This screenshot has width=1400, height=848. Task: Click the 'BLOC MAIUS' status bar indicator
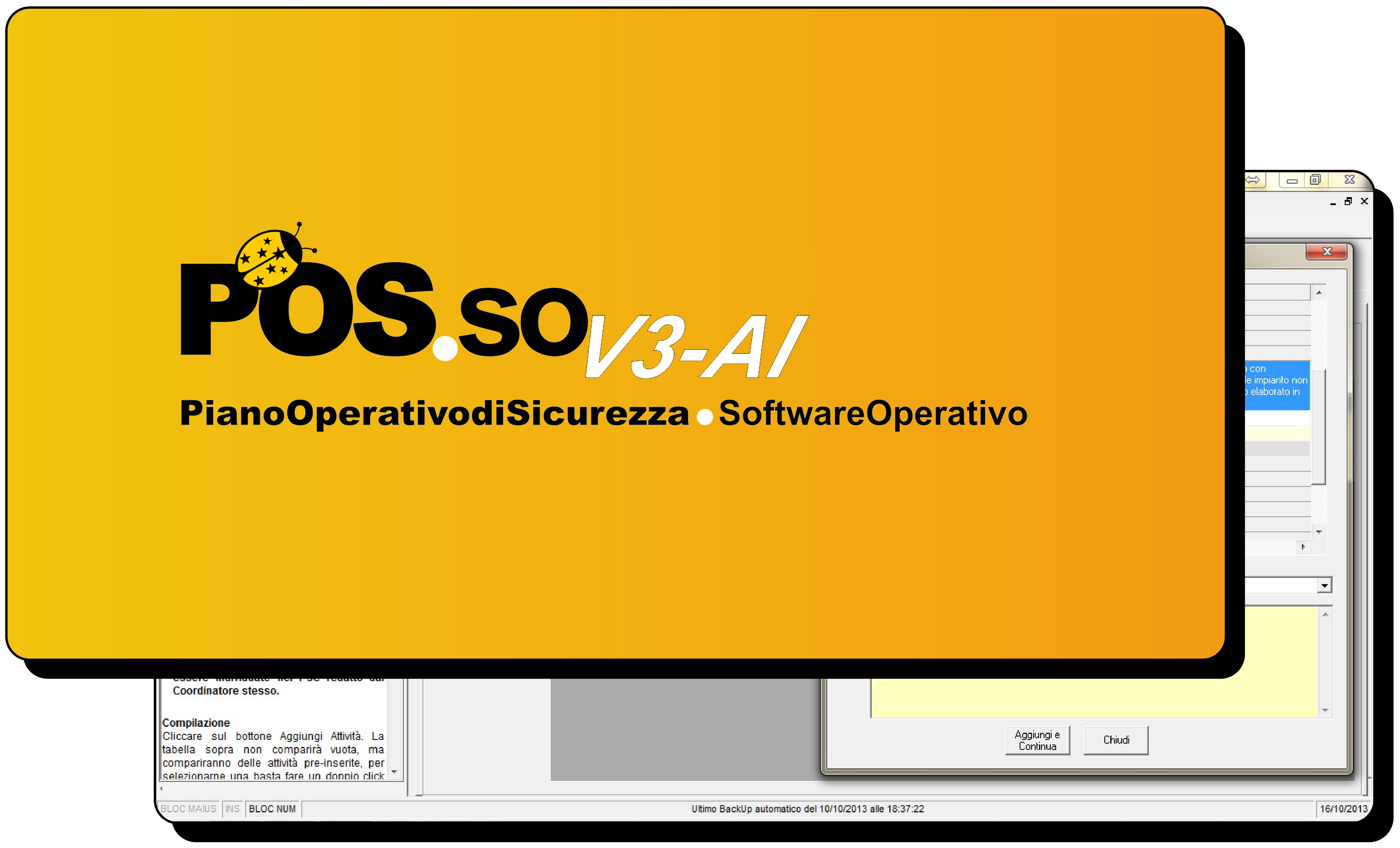[188, 809]
